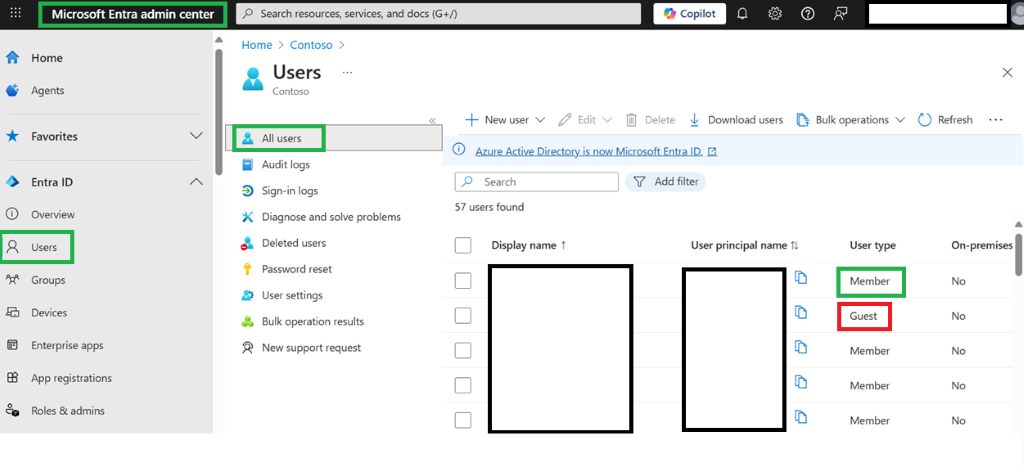This screenshot has width=1024, height=468.
Task: Open Devices in the left navigation
Action: 48,313
